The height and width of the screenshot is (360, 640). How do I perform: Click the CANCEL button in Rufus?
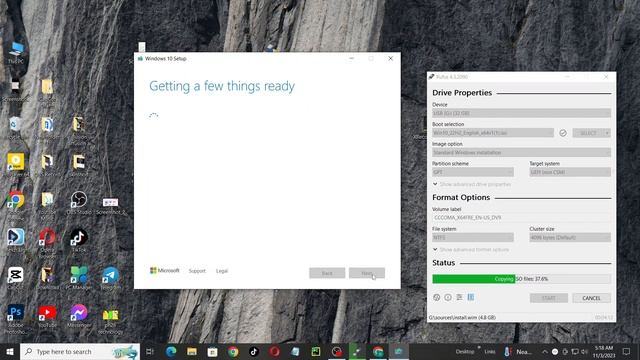tap(591, 298)
